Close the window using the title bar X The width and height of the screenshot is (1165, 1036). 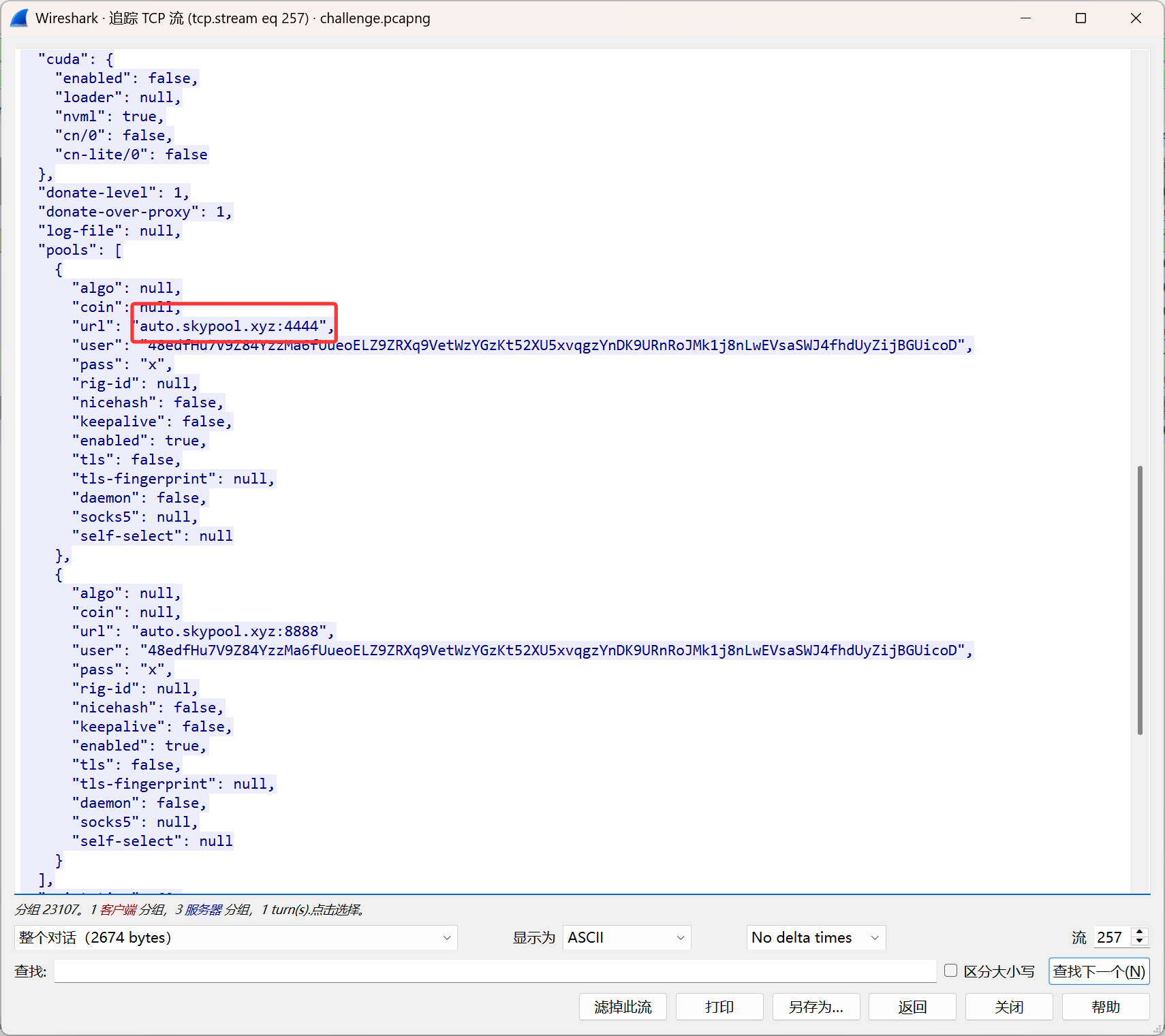tap(1136, 18)
